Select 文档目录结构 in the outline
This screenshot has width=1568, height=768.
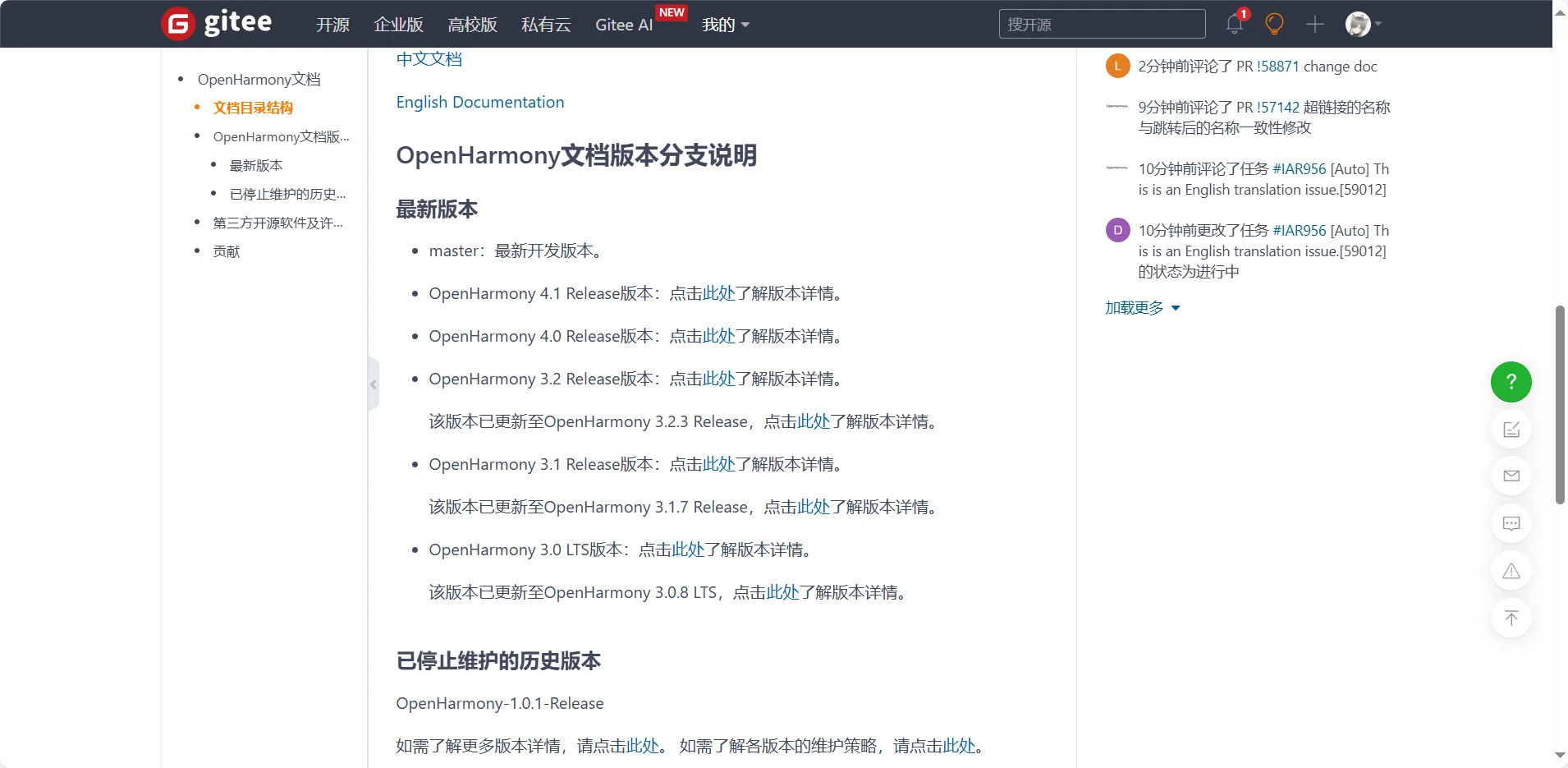[253, 108]
